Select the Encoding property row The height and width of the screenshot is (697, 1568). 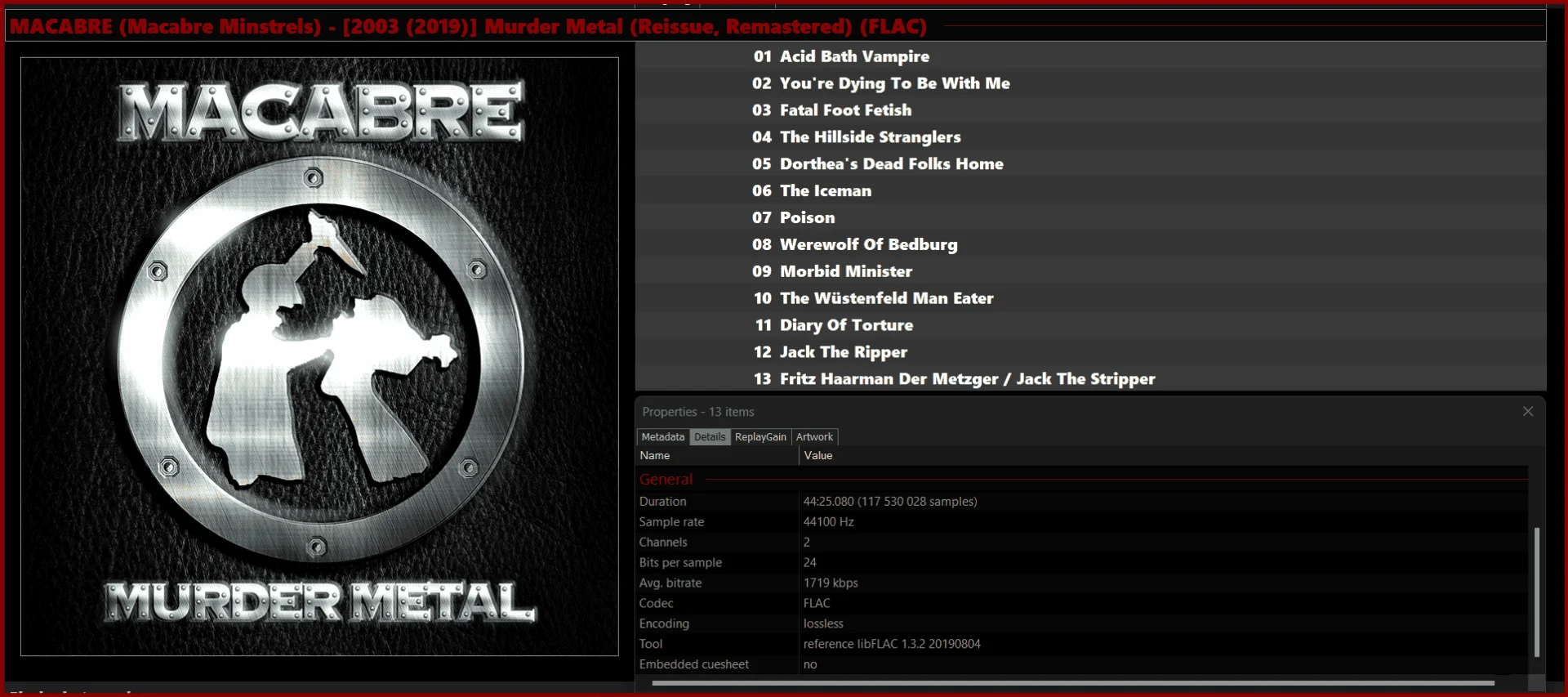(x=1082, y=623)
